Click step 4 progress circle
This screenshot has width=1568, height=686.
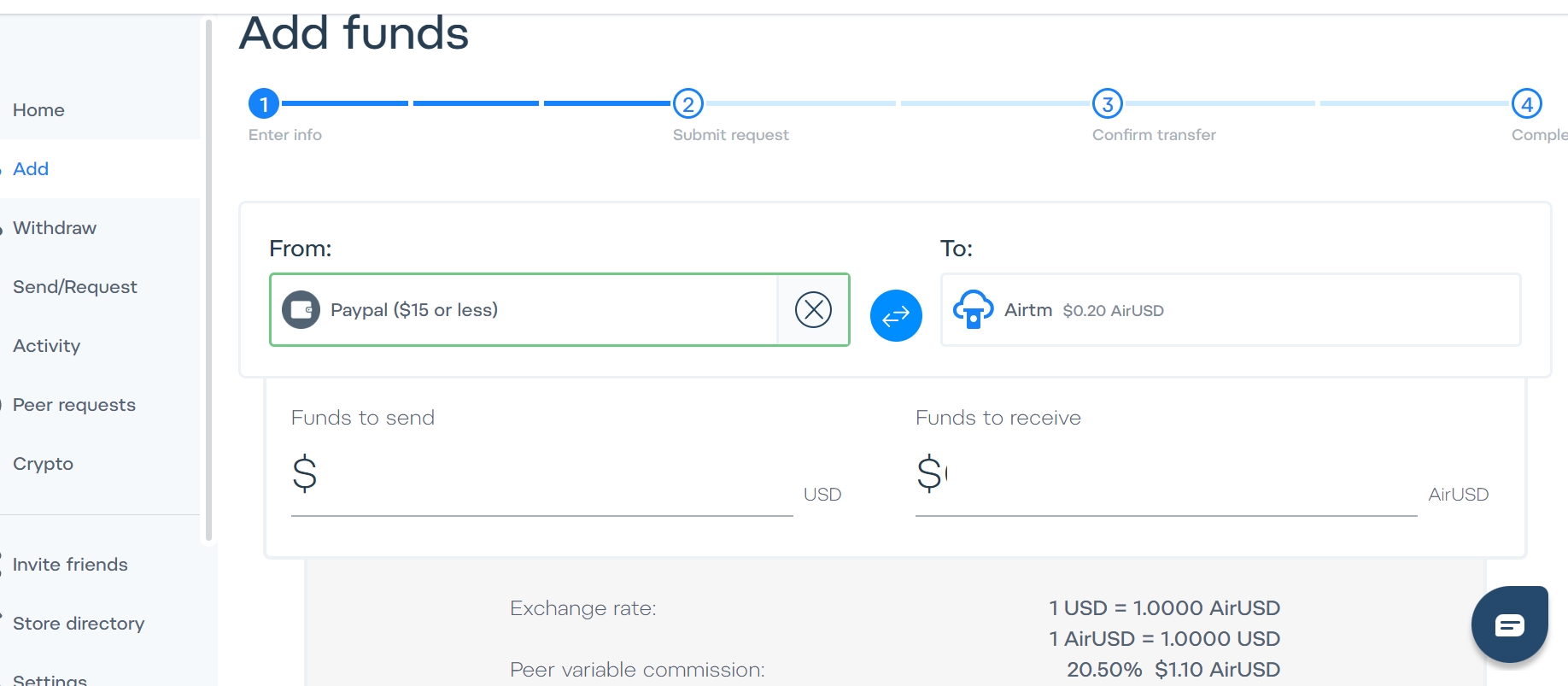click(x=1526, y=104)
